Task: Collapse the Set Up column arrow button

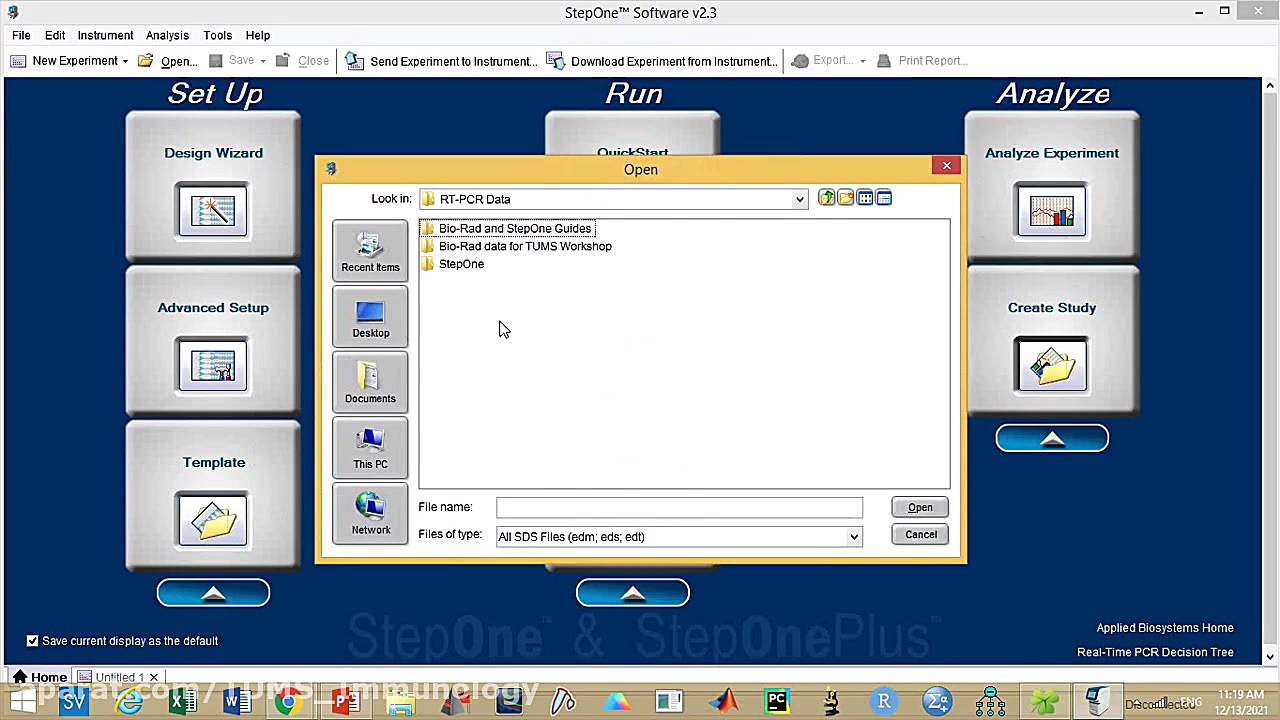Action: point(213,593)
